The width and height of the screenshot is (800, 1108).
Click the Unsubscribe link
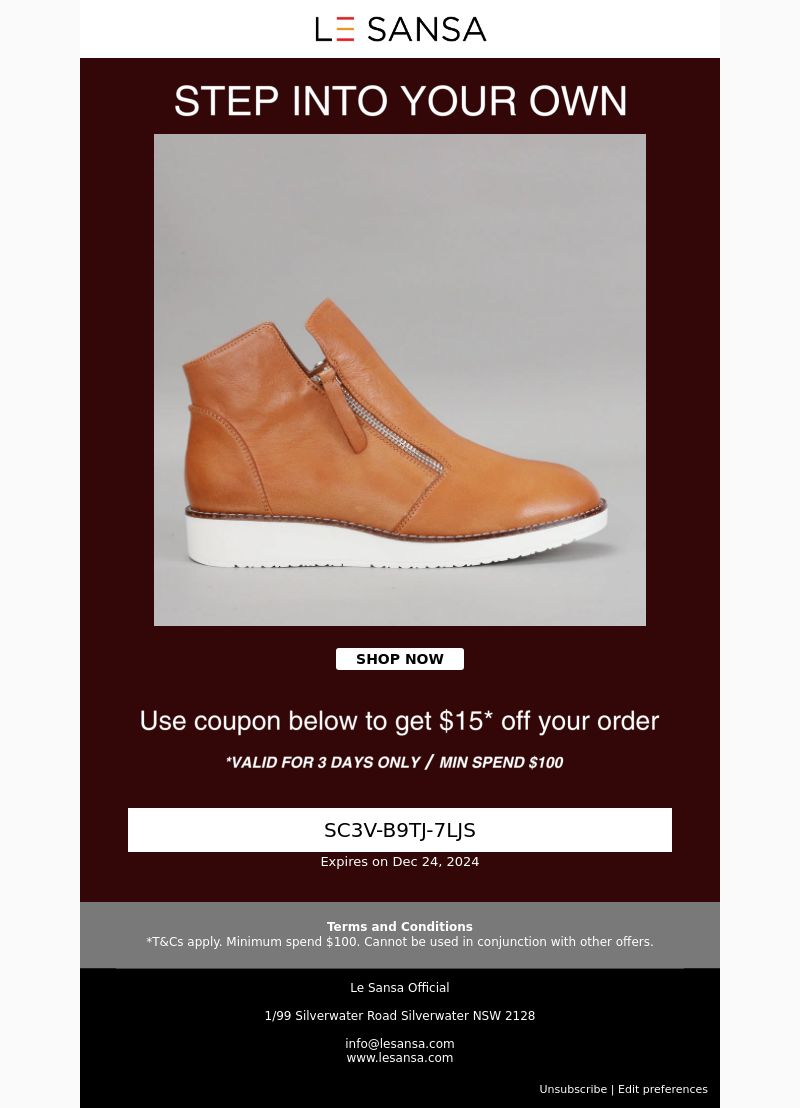click(572, 1089)
